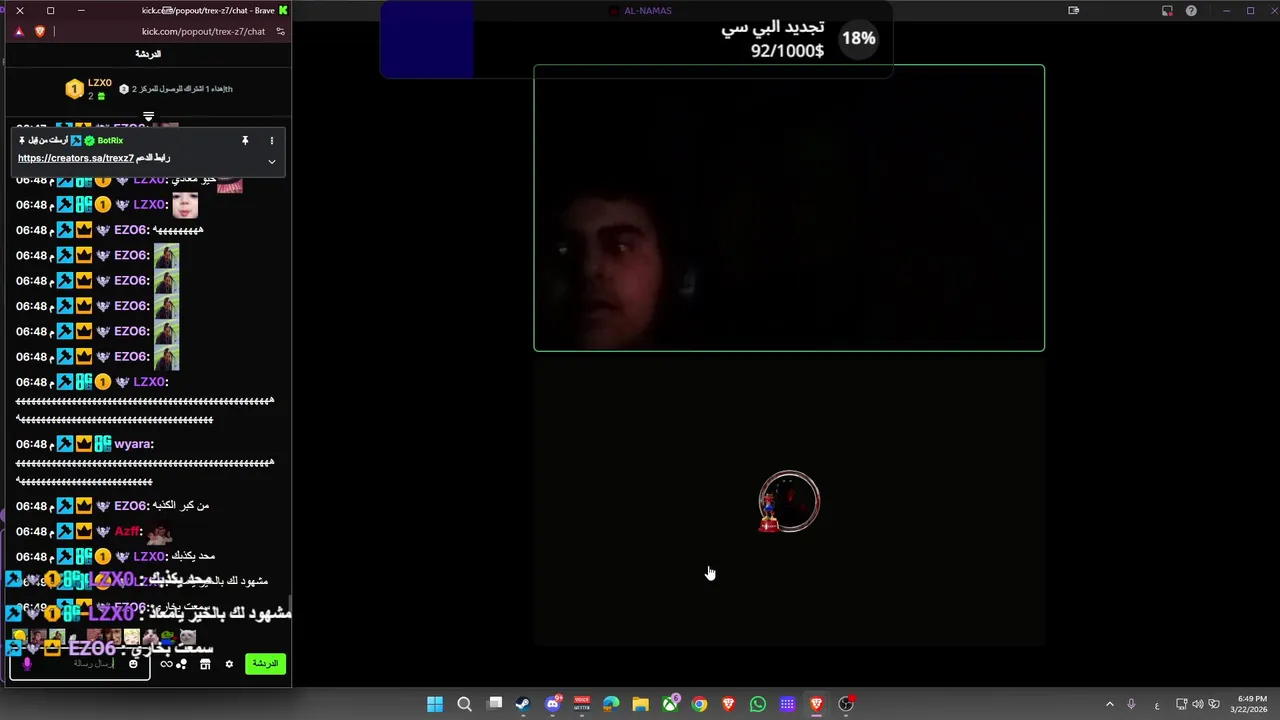Open Task View on taskbar
Screen dimensions: 1280x720
(494, 704)
